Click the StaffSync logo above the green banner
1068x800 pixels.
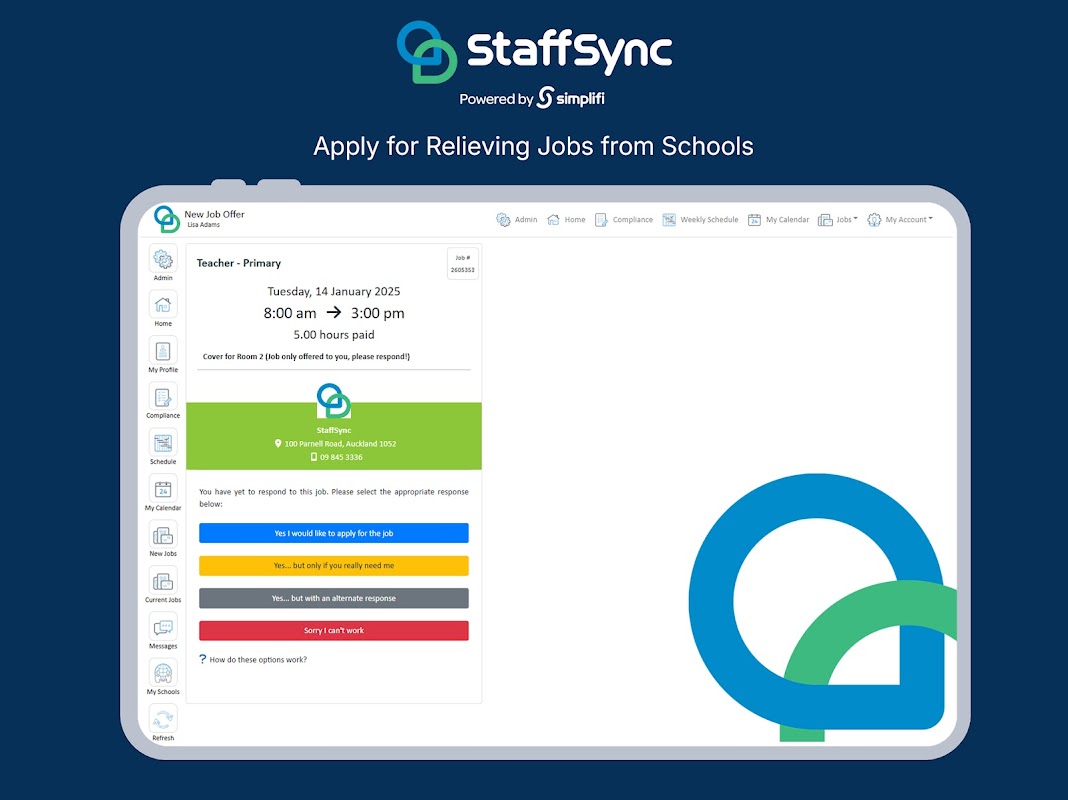pyautogui.click(x=334, y=401)
